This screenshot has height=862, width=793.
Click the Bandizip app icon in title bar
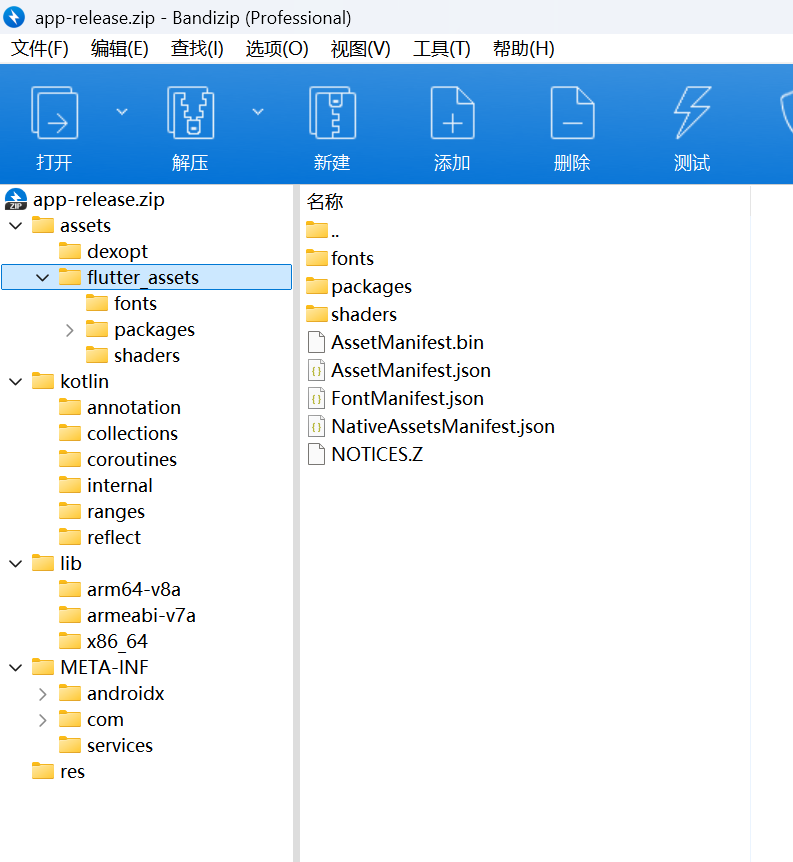(x=14, y=17)
